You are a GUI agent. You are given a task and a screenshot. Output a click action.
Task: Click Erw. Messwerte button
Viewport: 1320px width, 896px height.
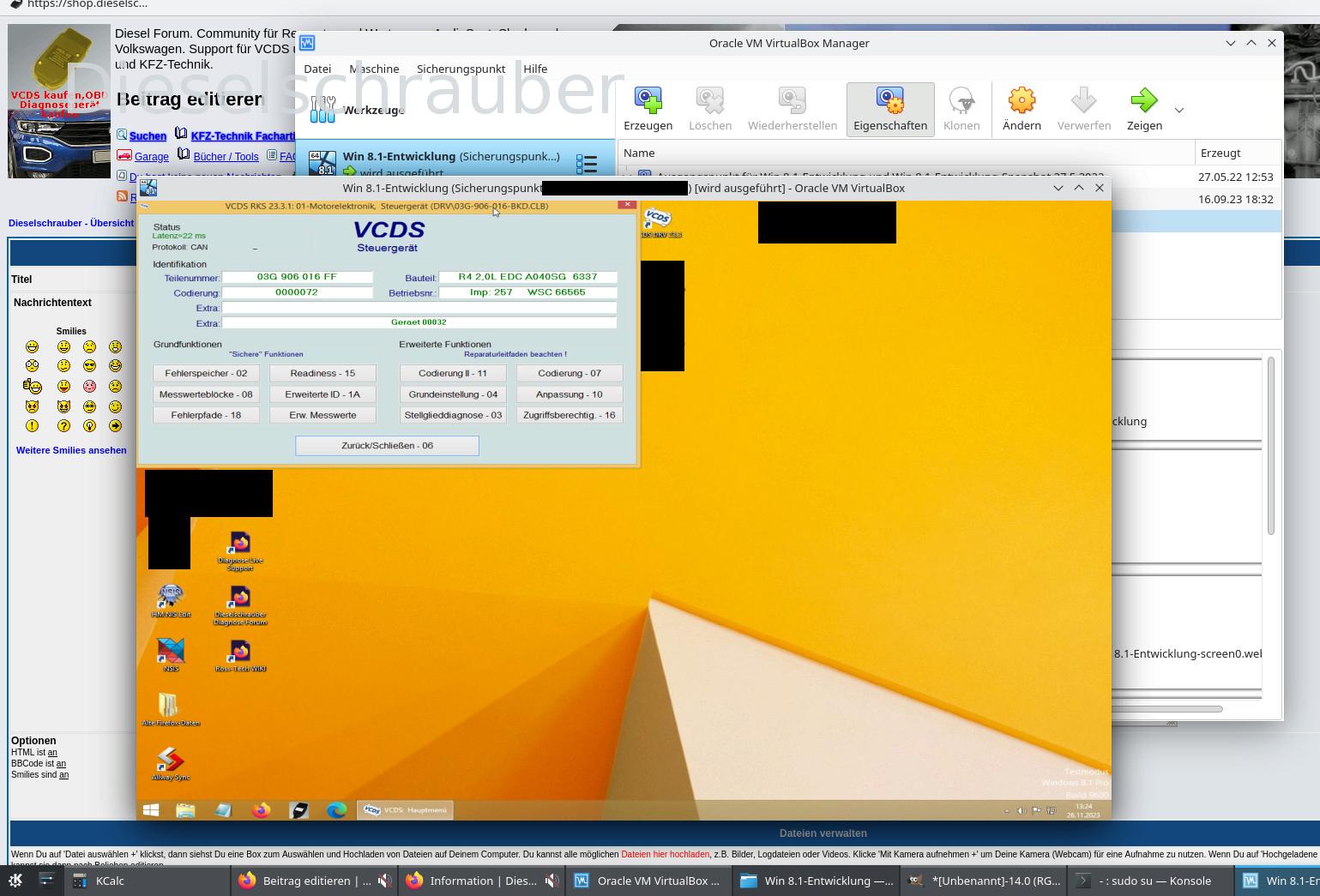tap(322, 415)
